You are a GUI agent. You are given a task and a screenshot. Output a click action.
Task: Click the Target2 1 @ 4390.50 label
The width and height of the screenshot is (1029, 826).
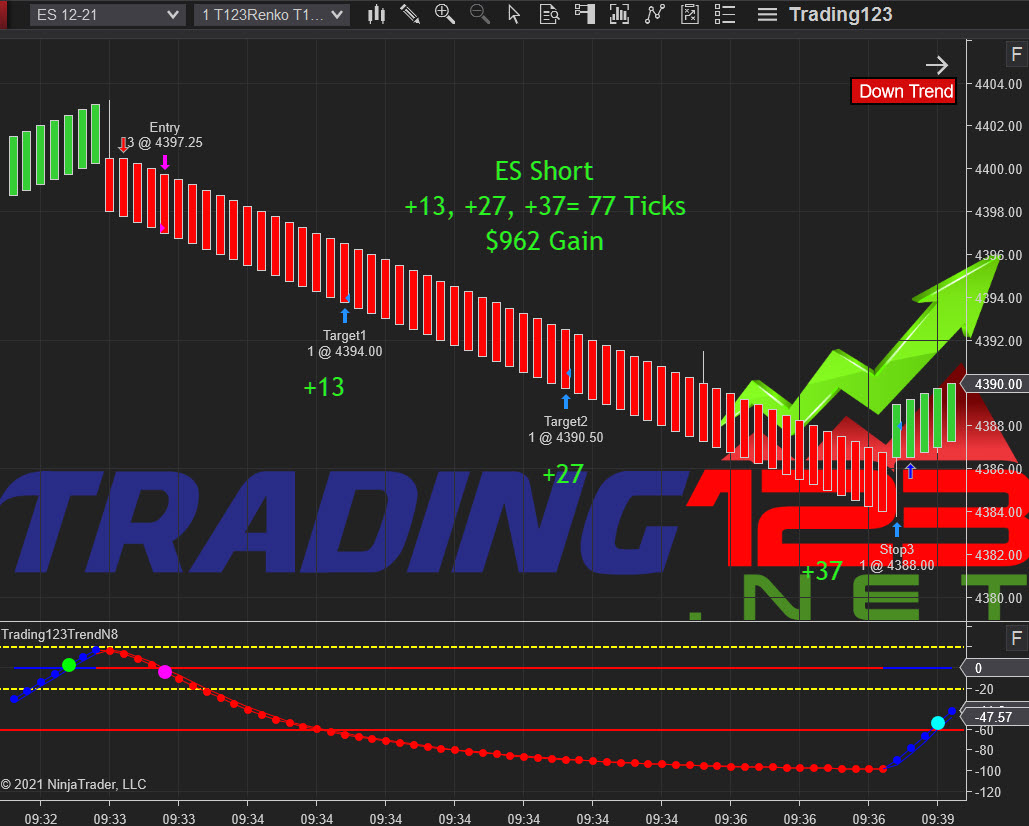[x=566, y=429]
